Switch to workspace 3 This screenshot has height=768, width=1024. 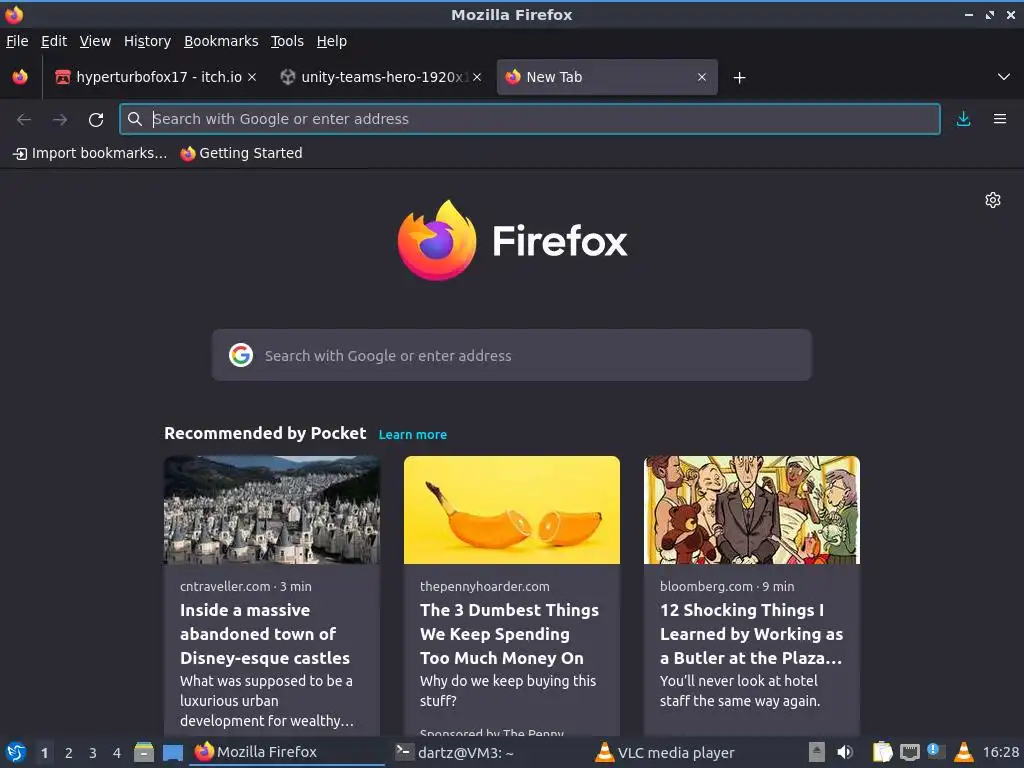pyautogui.click(x=93, y=753)
